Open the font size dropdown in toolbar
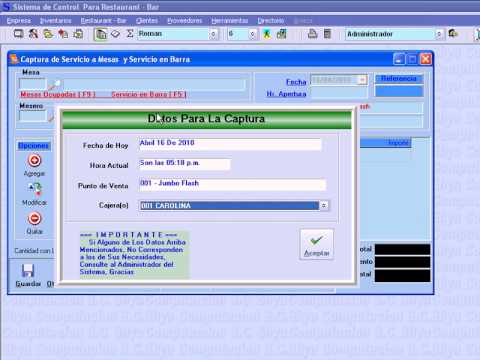Image resolution: width=480 pixels, height=360 pixels. click(x=252, y=34)
